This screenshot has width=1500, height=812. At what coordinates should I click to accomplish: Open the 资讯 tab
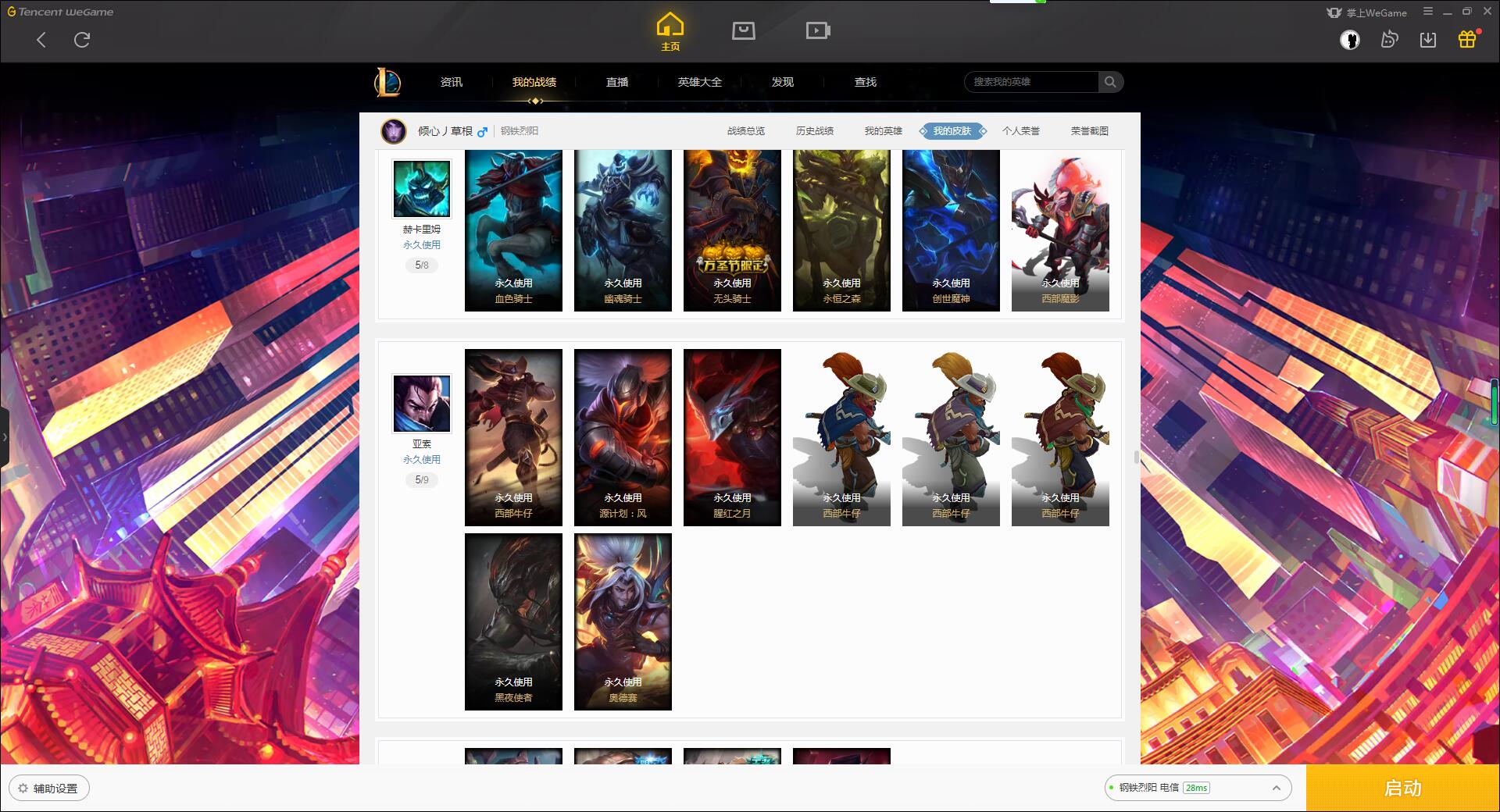point(451,82)
